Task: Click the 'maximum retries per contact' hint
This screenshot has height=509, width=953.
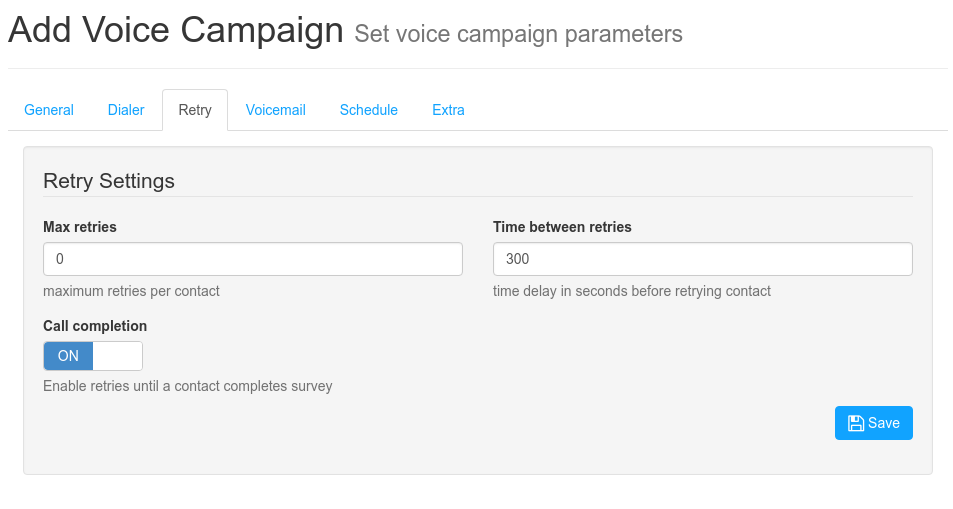Action: coord(131,291)
